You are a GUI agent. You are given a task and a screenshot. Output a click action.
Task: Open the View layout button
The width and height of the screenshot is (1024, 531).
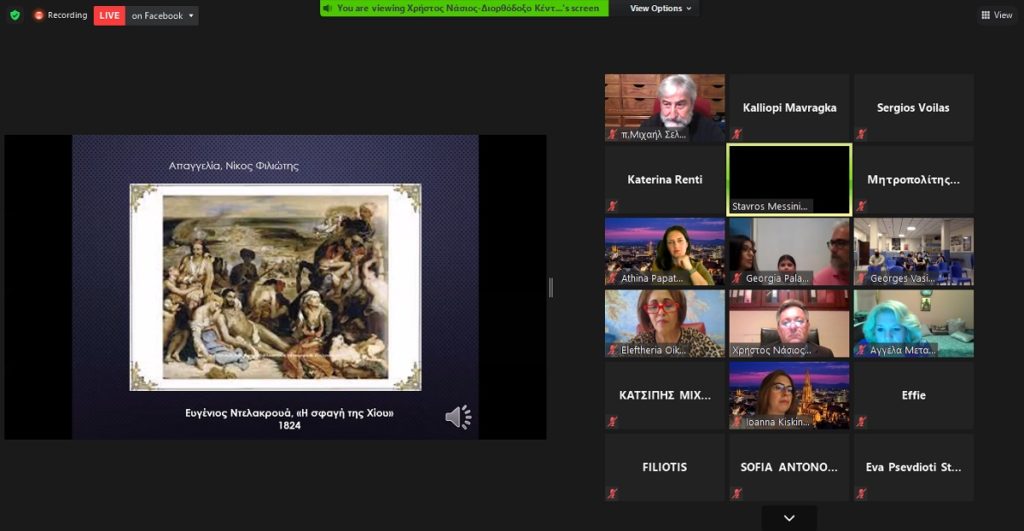(997, 15)
